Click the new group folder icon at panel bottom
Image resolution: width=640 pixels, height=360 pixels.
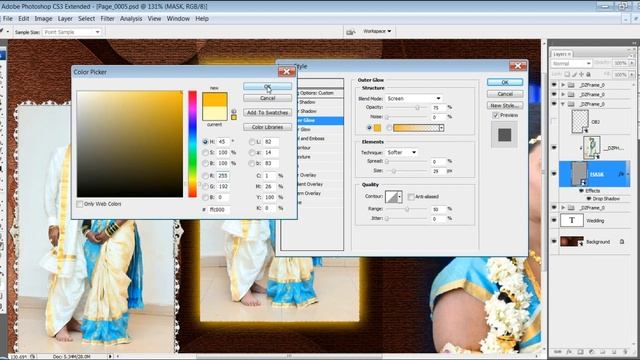coord(602,352)
